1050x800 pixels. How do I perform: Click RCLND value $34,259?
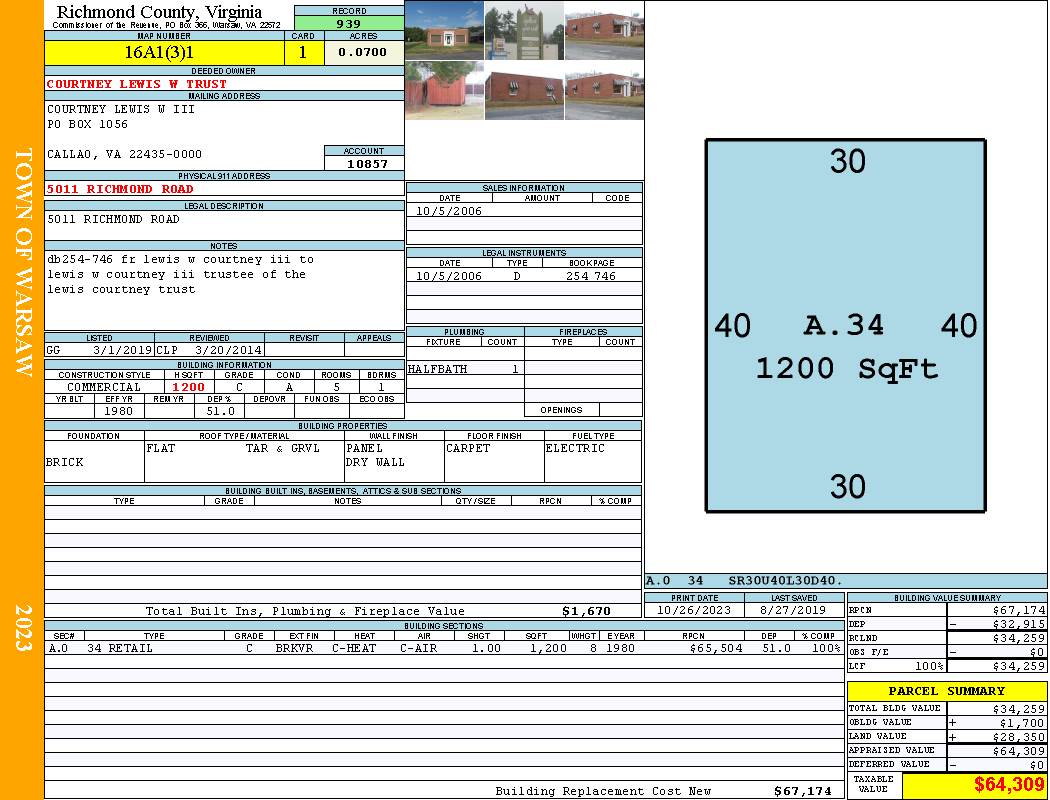(1018, 639)
